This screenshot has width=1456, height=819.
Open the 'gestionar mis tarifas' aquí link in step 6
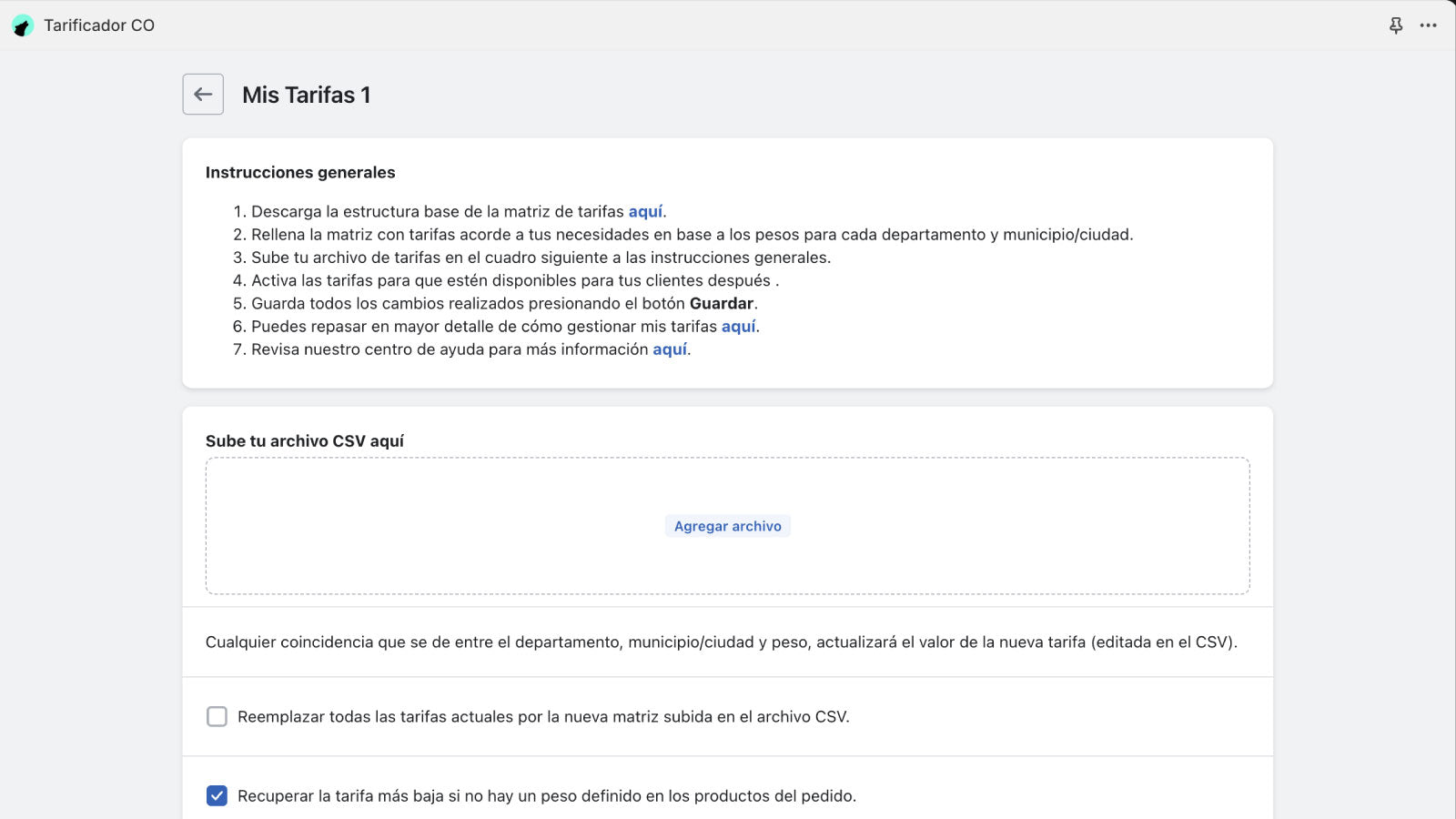[x=739, y=326]
